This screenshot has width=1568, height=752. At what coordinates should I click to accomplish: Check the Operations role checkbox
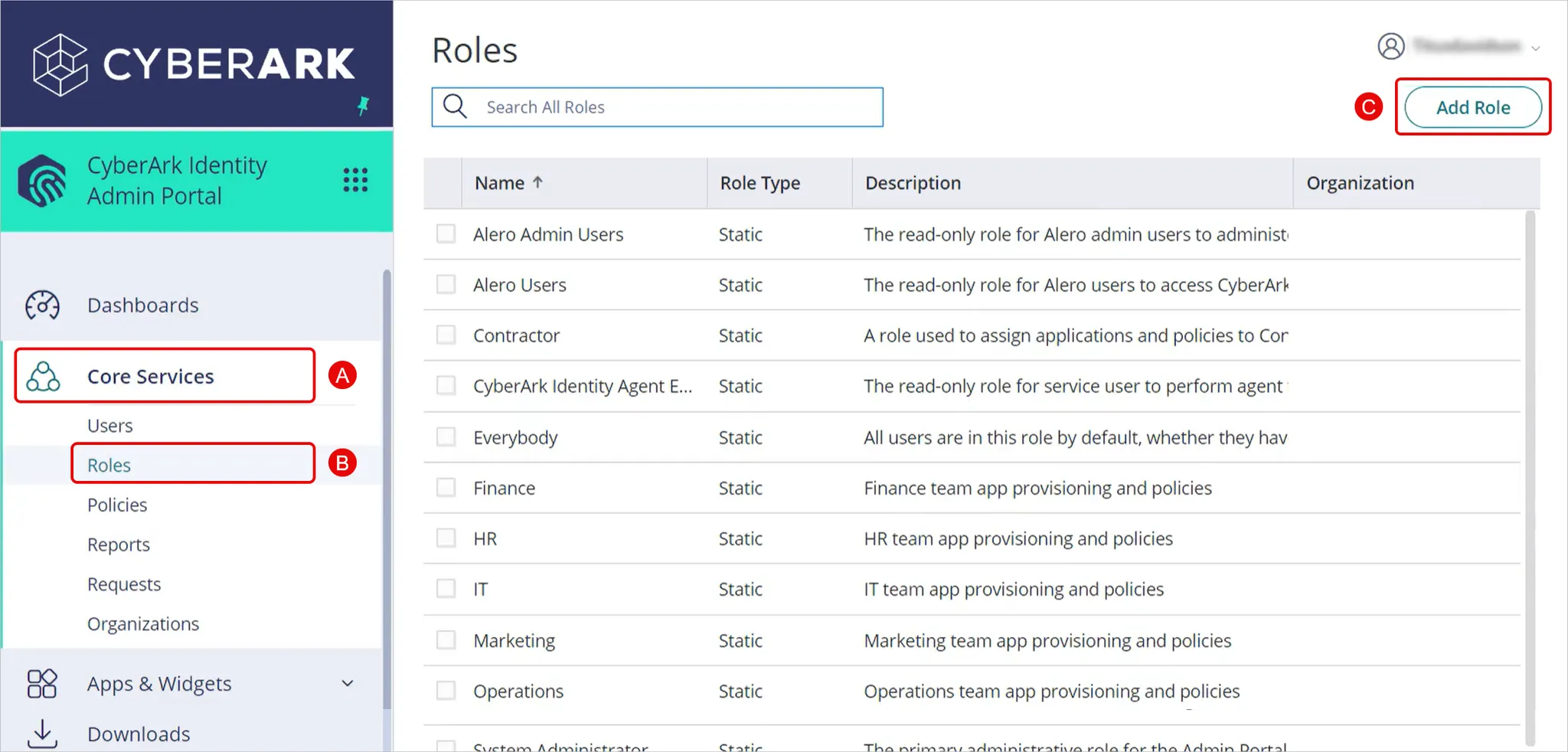[x=446, y=690]
